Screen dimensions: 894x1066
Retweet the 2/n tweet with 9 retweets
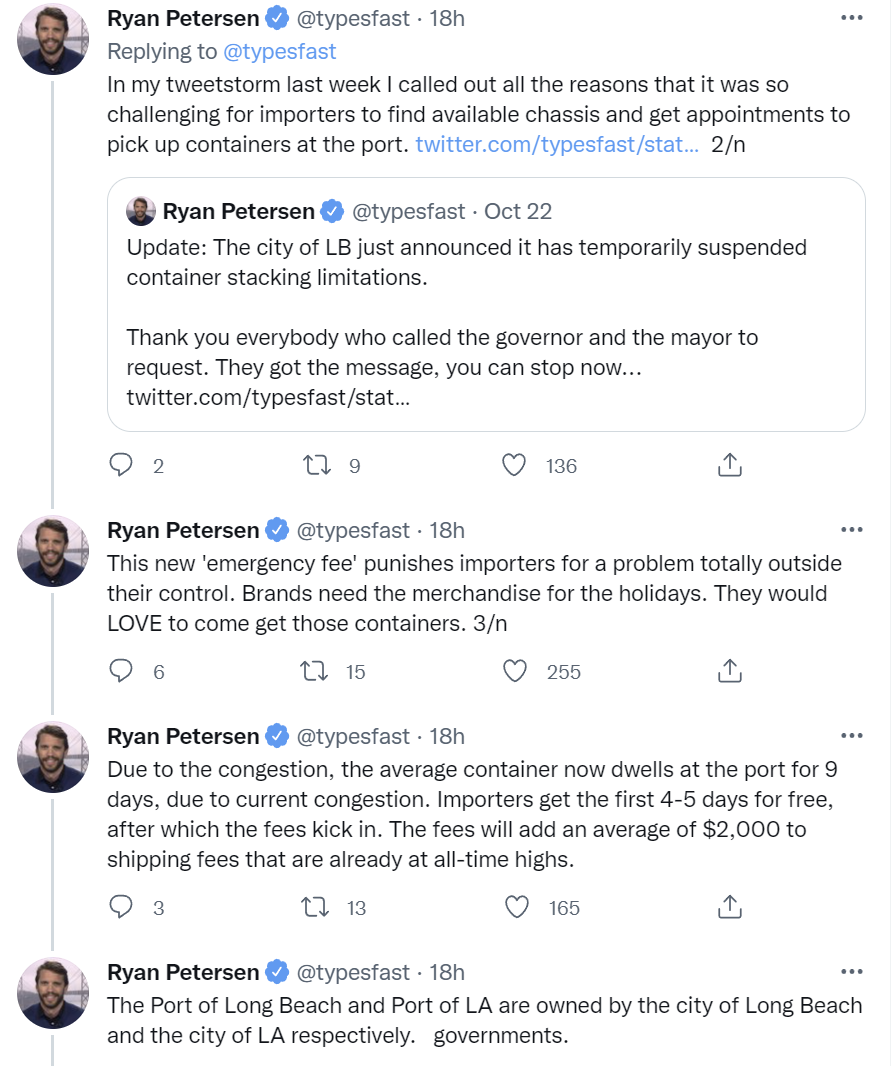coord(317,465)
